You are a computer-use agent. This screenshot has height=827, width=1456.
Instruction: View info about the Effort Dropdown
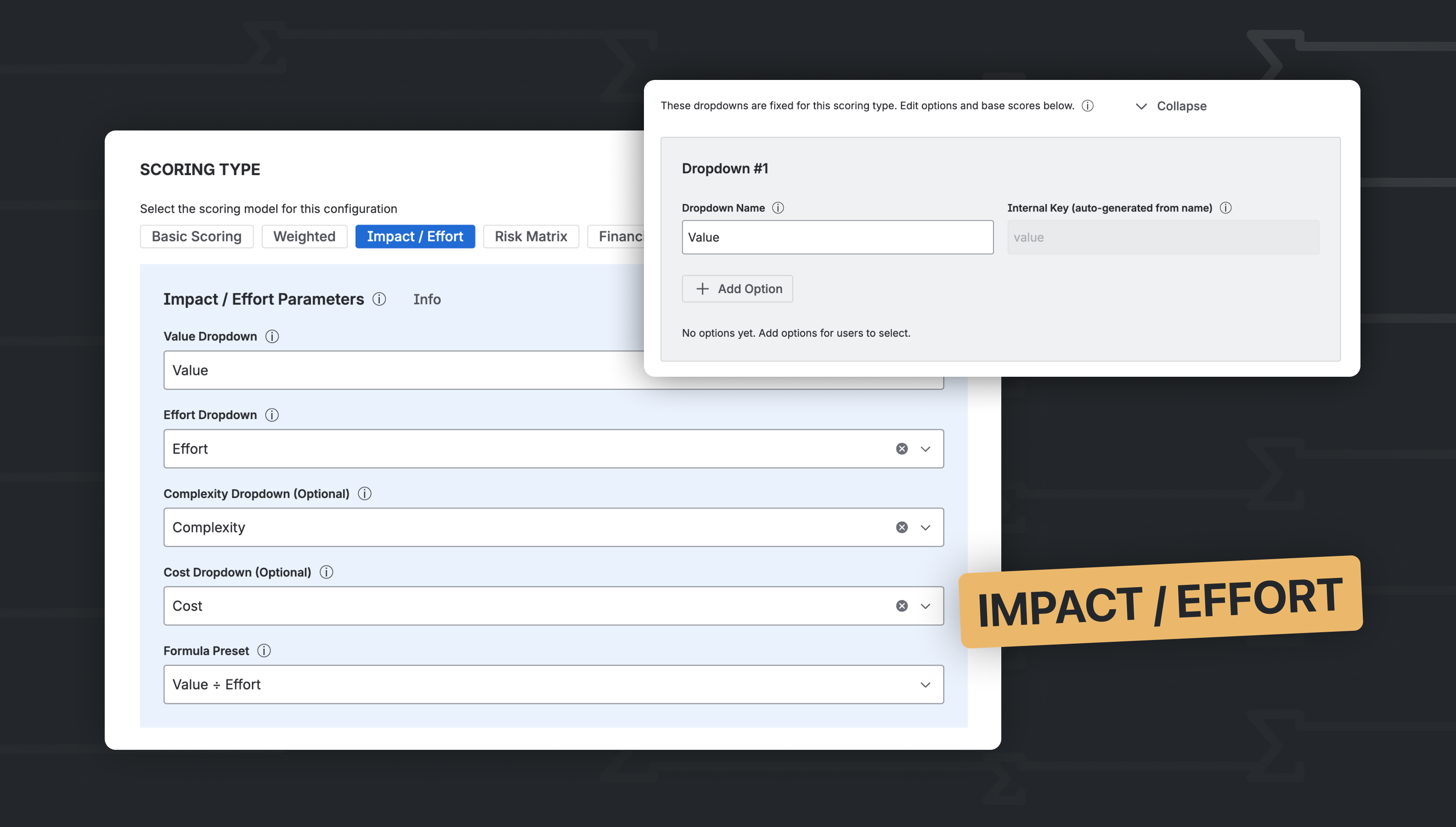coord(272,414)
